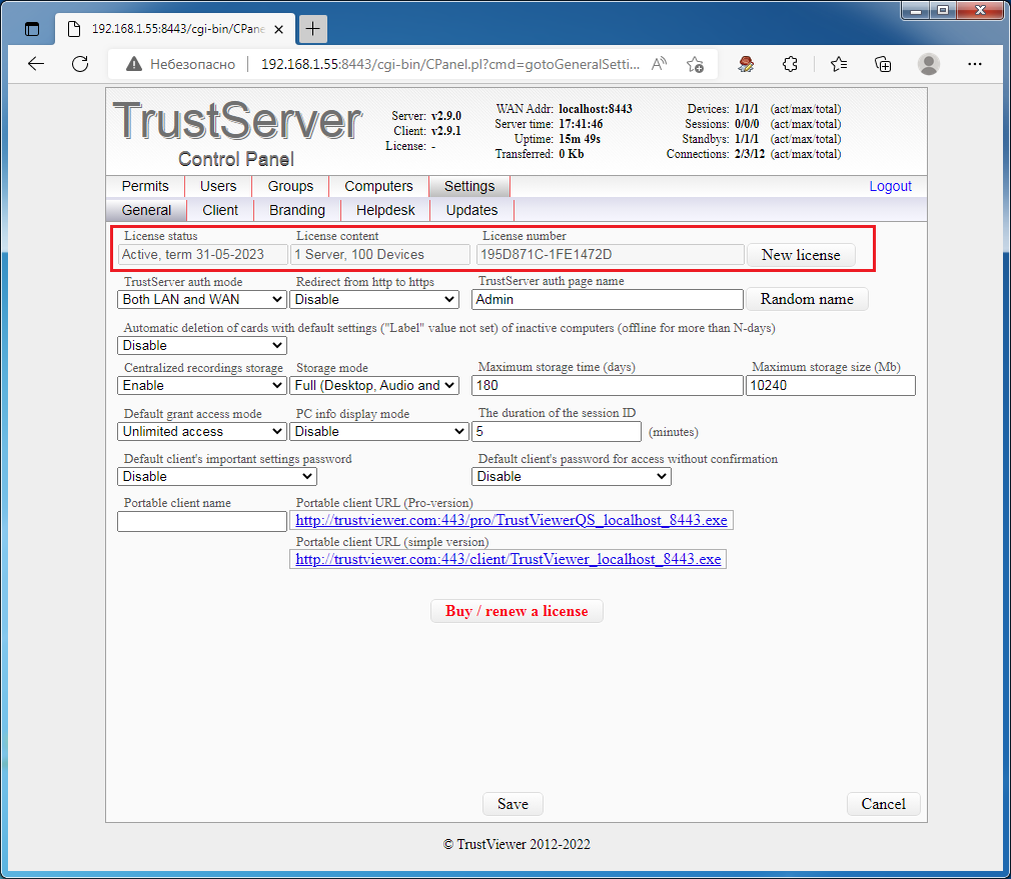This screenshot has width=1011, height=879.
Task: Open TrustServer auth mode dropdown
Action: (x=202, y=299)
